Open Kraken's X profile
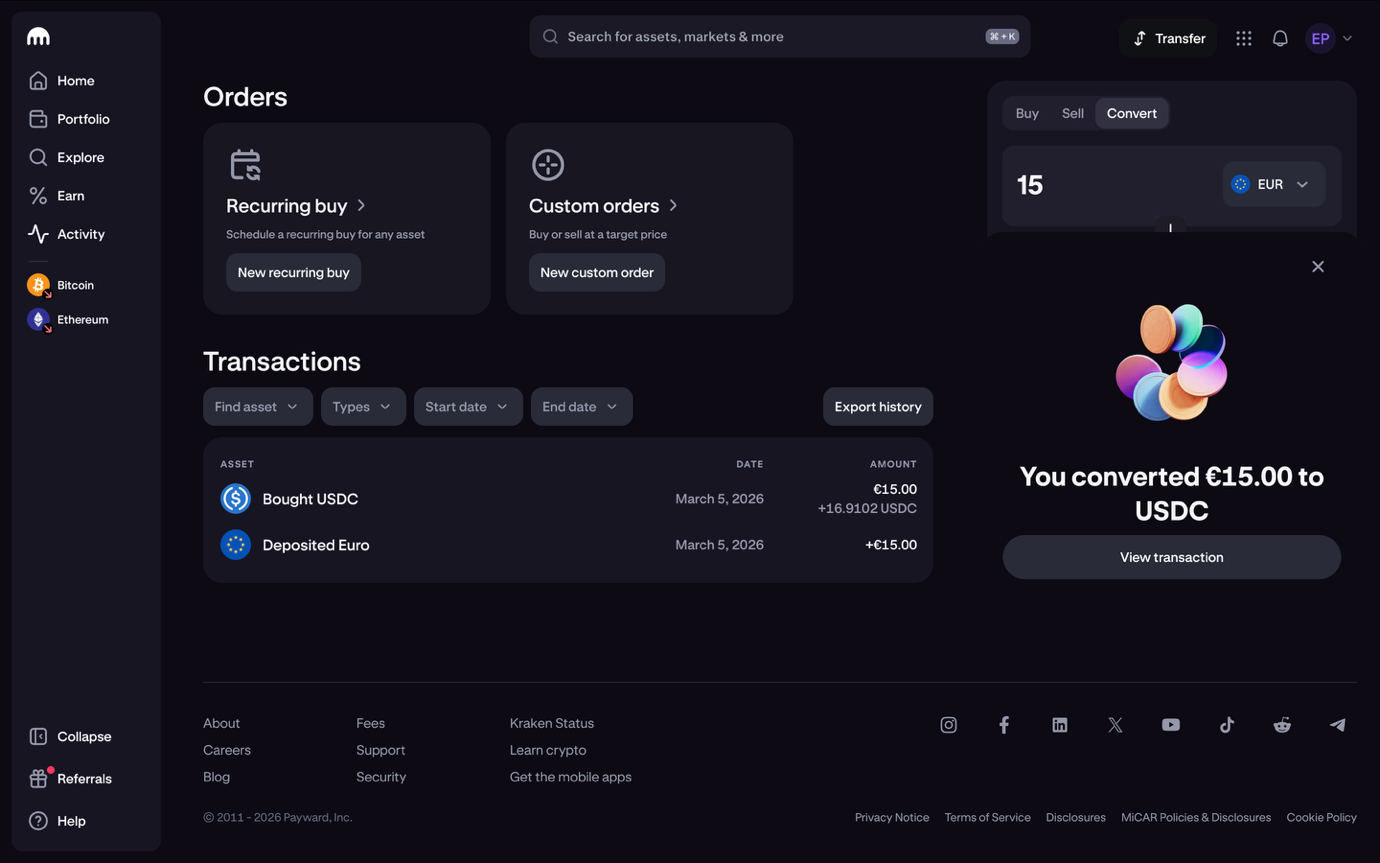Viewport: 1380px width, 863px height. (x=1115, y=725)
